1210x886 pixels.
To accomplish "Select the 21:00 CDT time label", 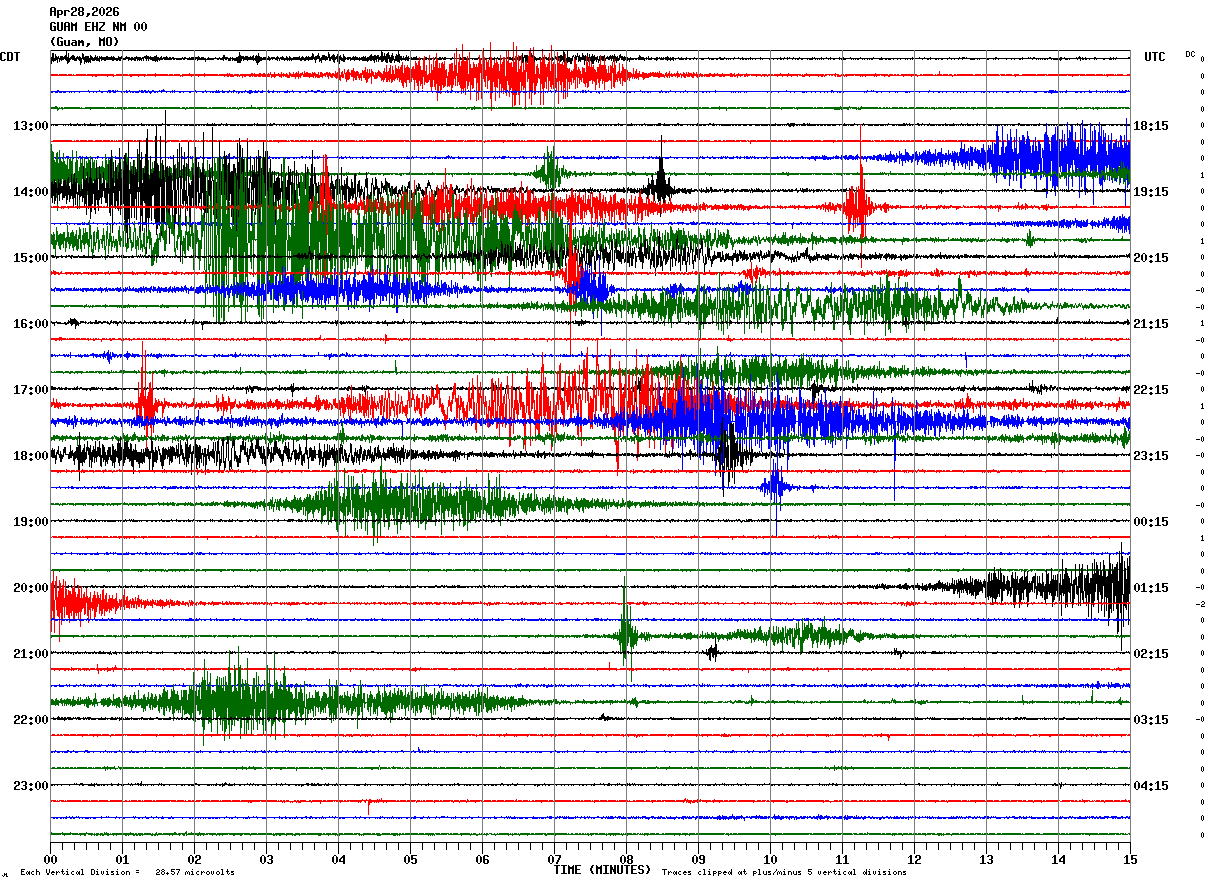I will point(31,654).
